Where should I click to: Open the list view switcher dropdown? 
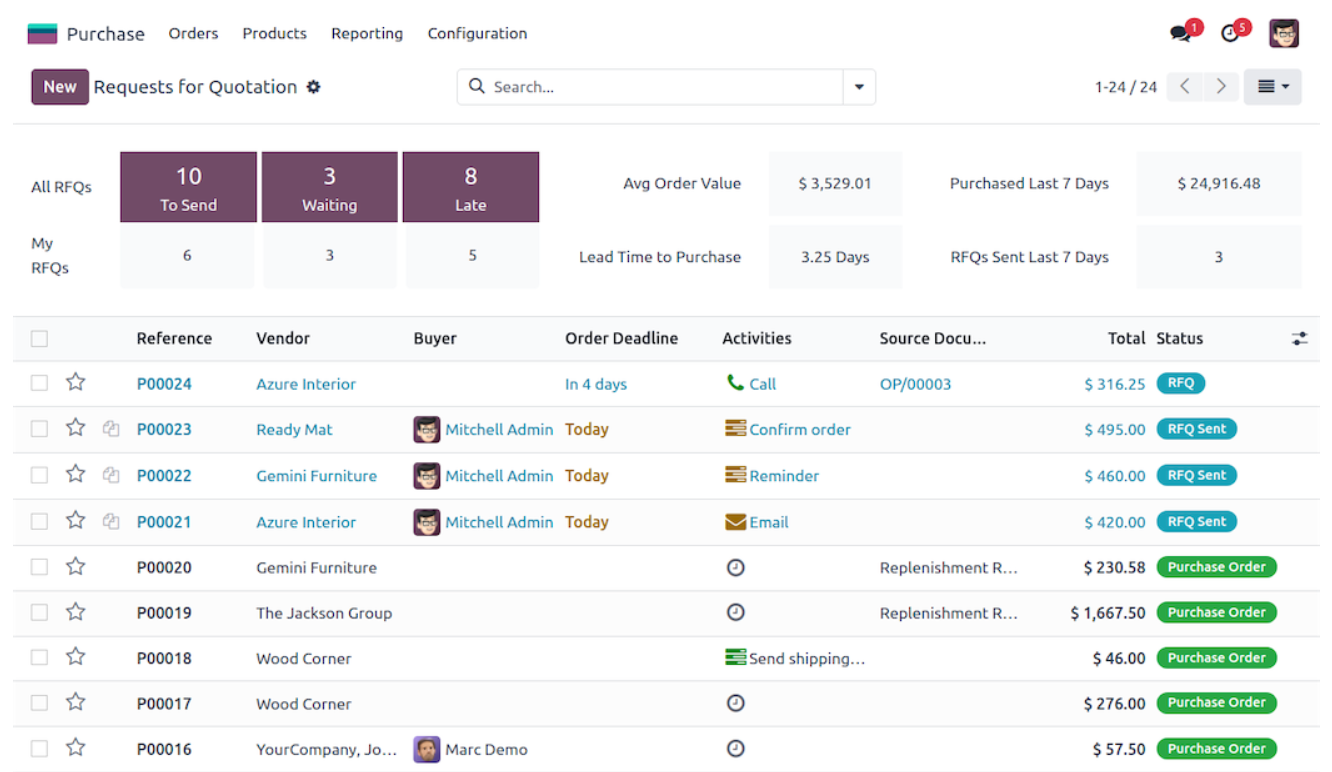pyautogui.click(x=1272, y=87)
